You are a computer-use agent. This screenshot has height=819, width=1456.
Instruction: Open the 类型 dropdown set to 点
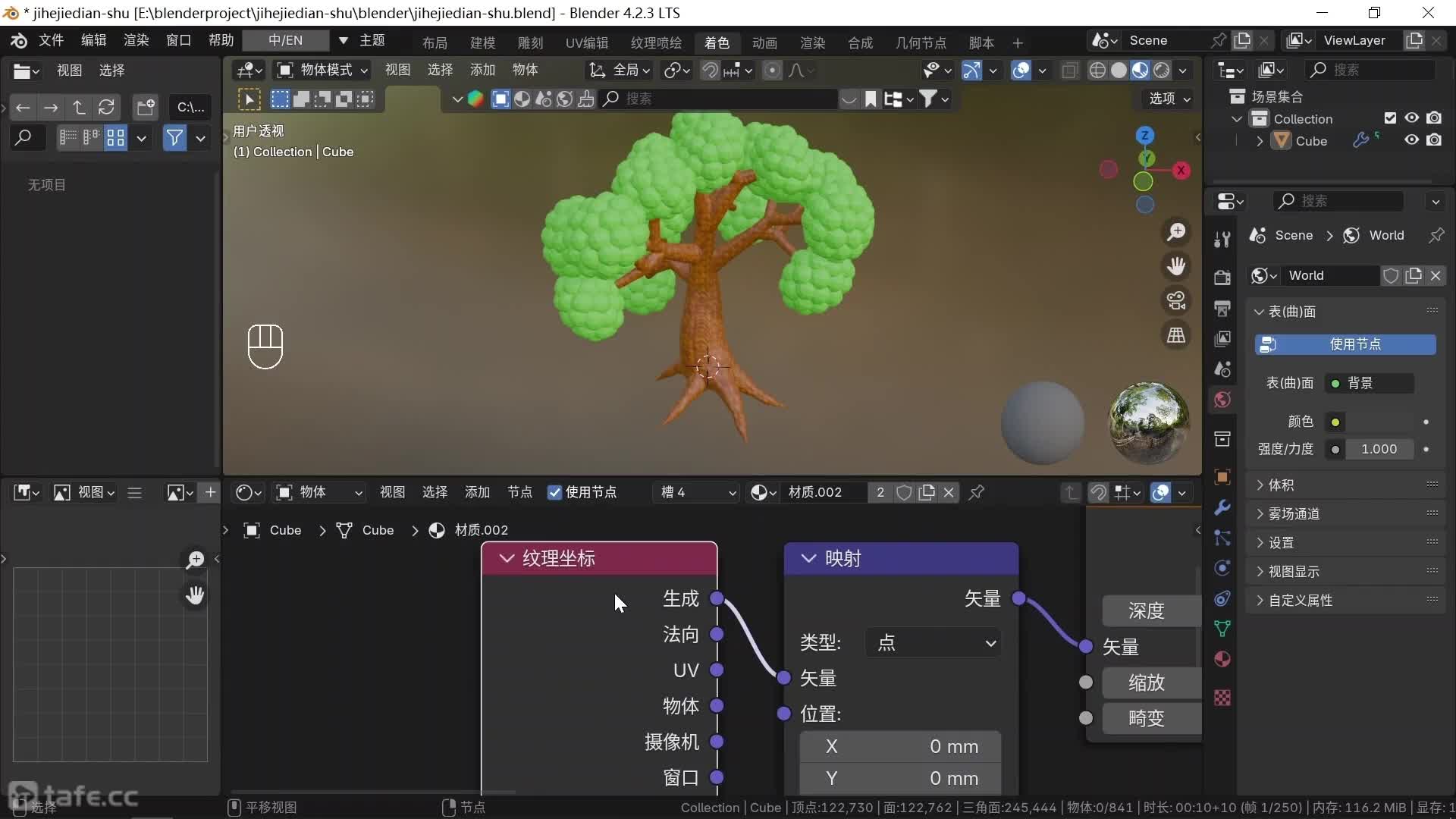coord(934,643)
